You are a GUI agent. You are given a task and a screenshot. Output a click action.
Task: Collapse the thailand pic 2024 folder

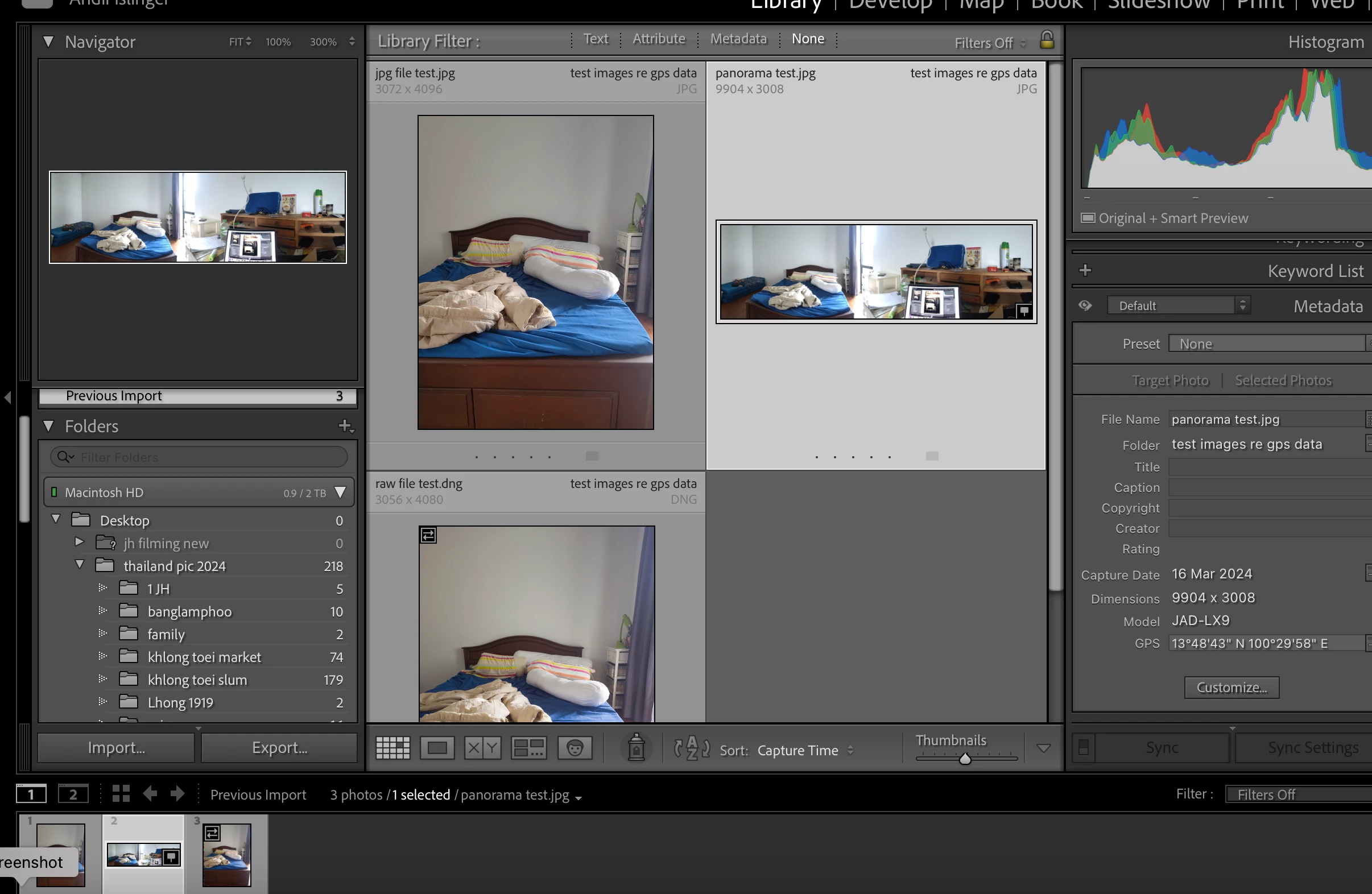click(x=80, y=565)
